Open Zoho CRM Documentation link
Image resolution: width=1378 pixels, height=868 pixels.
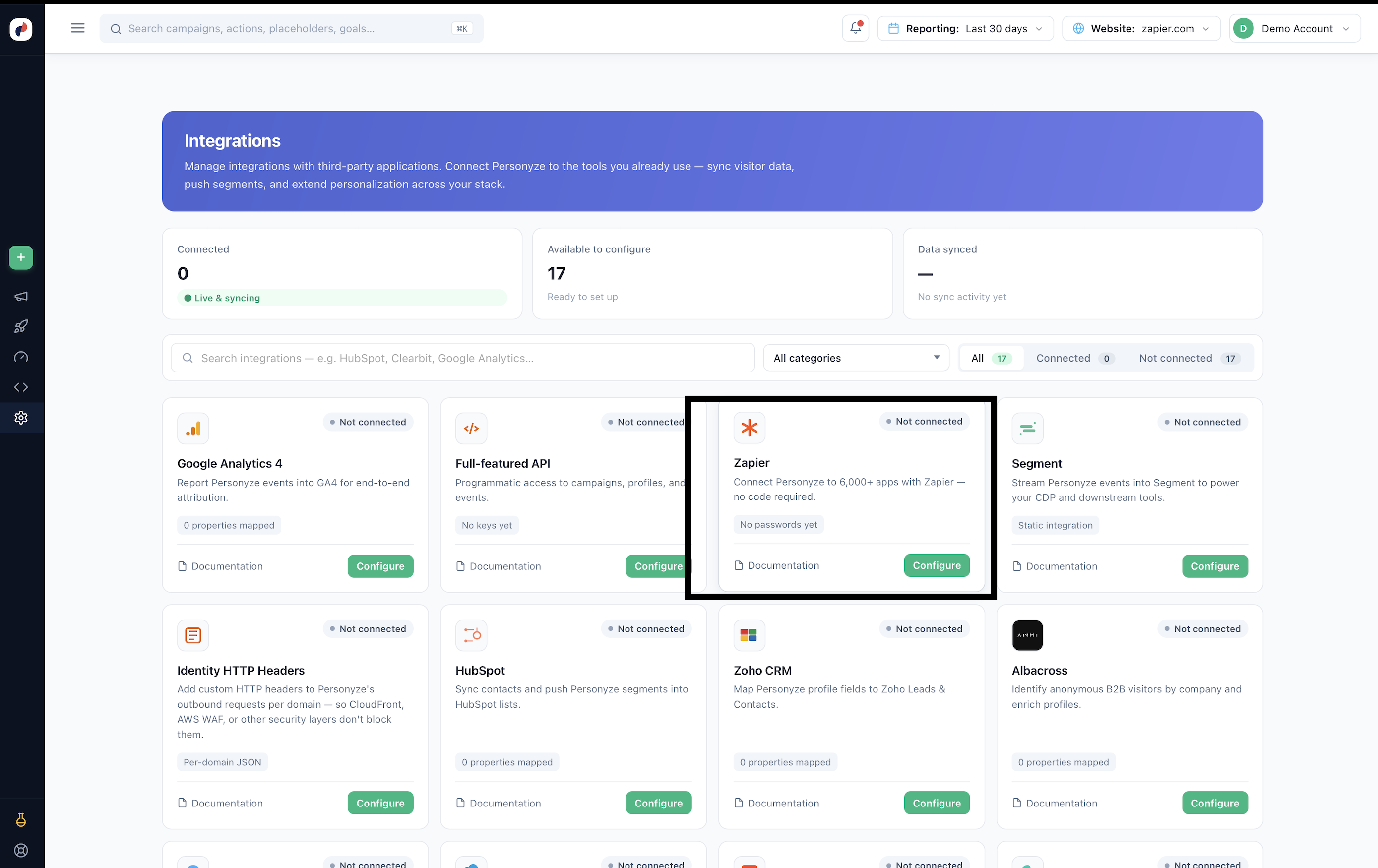pos(777,804)
